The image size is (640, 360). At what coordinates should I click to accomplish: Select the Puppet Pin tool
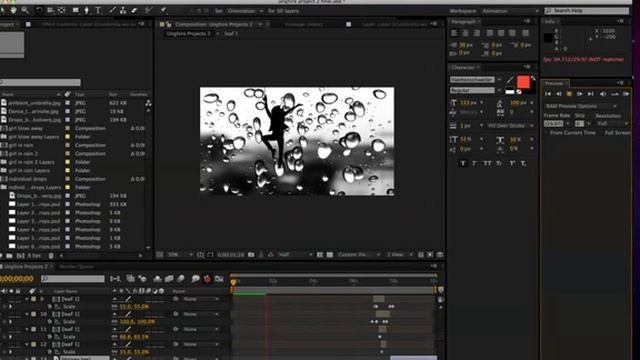[x=163, y=10]
